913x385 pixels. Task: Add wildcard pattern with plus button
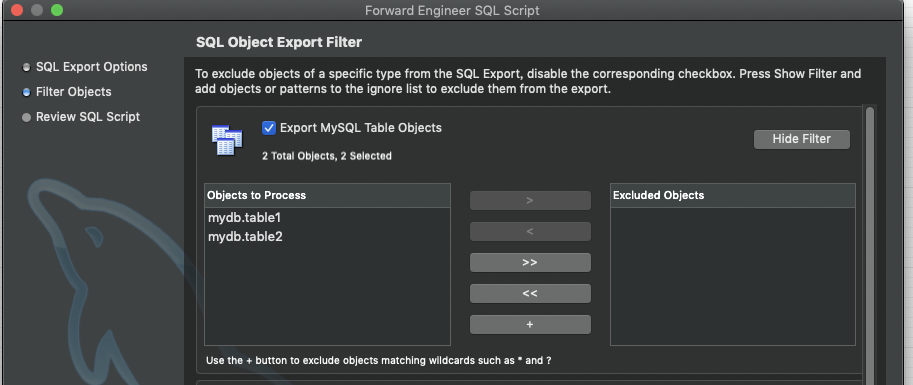pos(530,324)
